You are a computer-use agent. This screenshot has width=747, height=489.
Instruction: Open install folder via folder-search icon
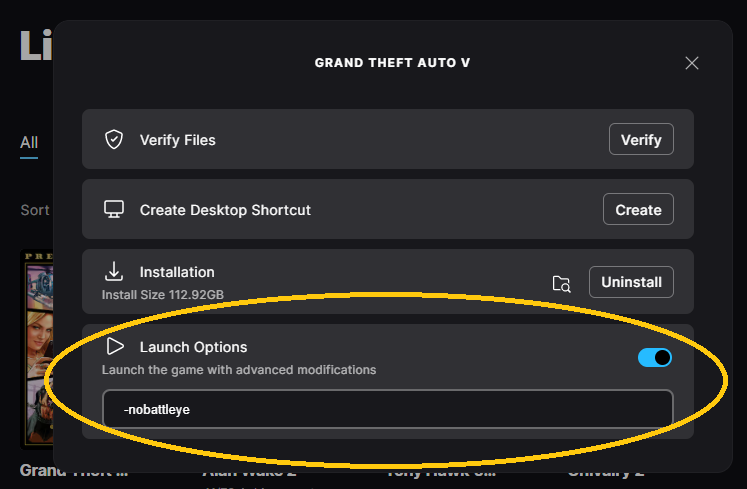click(562, 284)
